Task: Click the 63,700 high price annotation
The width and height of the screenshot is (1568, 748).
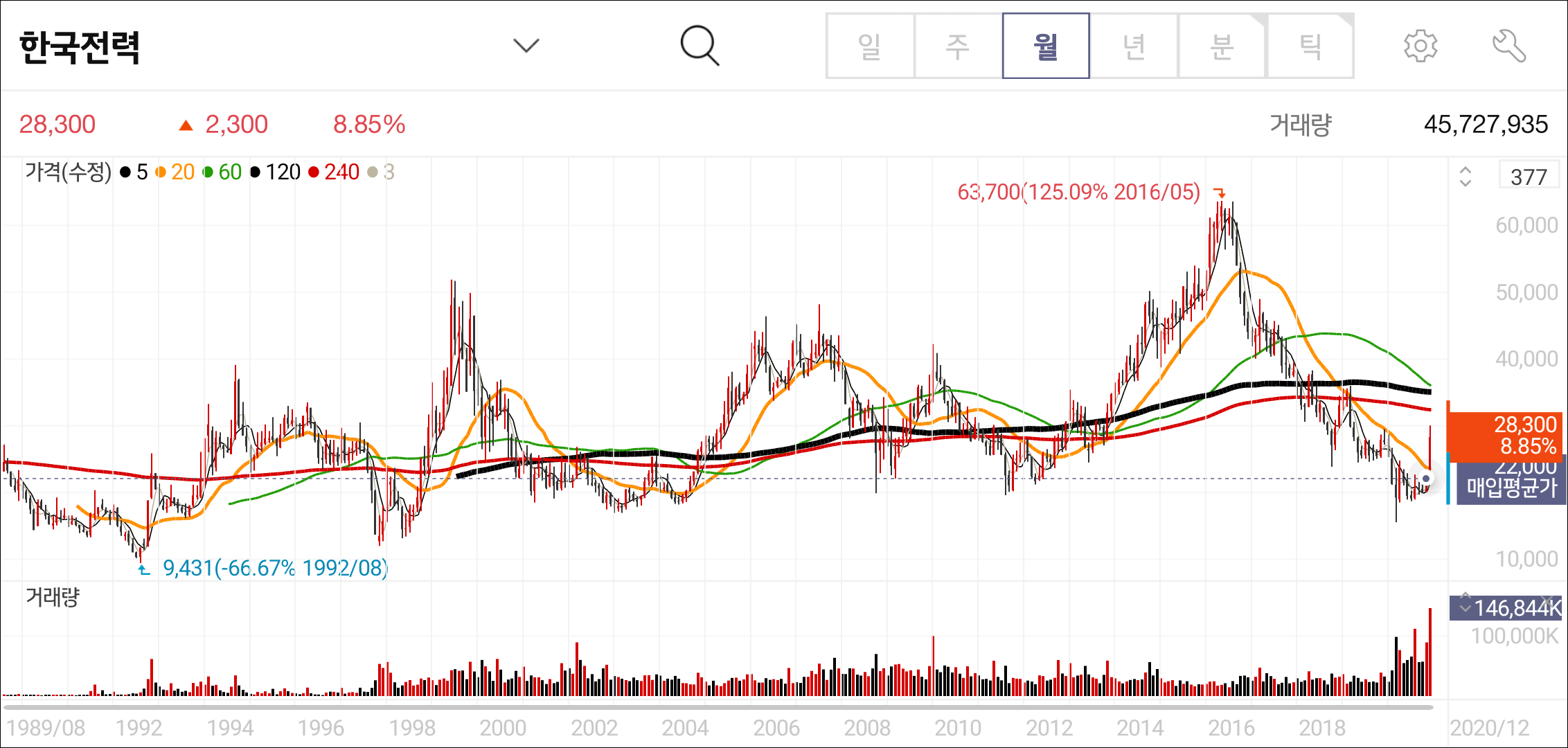Action: (1078, 192)
